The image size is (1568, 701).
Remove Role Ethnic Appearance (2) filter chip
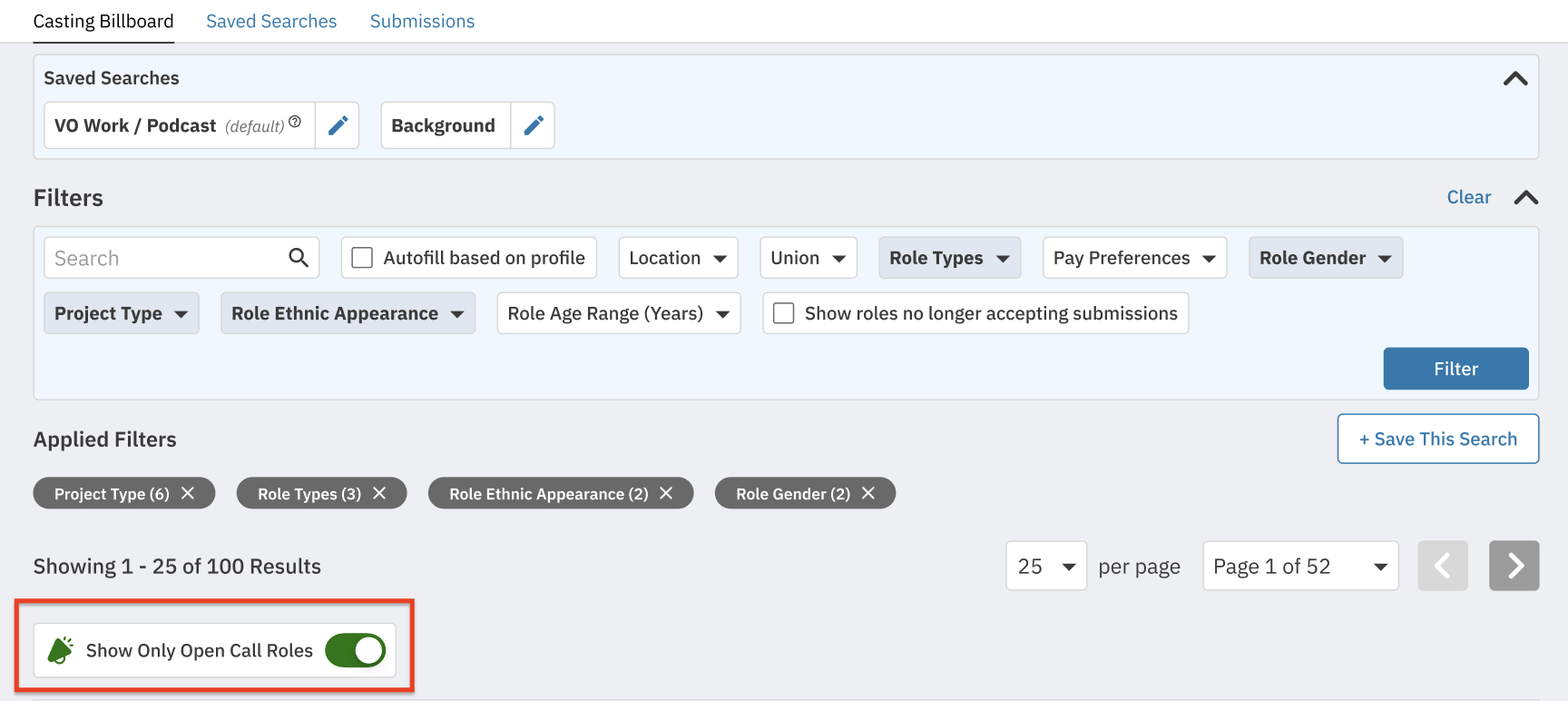[666, 493]
